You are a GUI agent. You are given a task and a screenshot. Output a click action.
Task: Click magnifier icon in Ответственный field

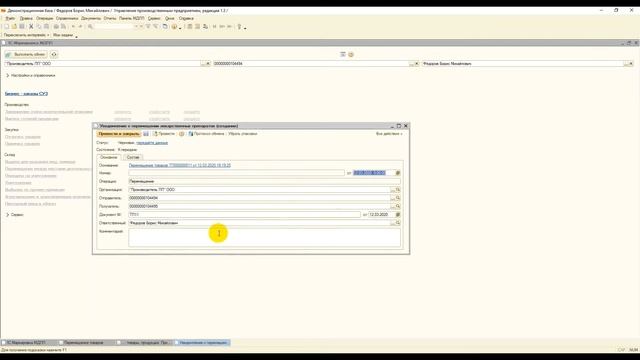click(x=398, y=223)
